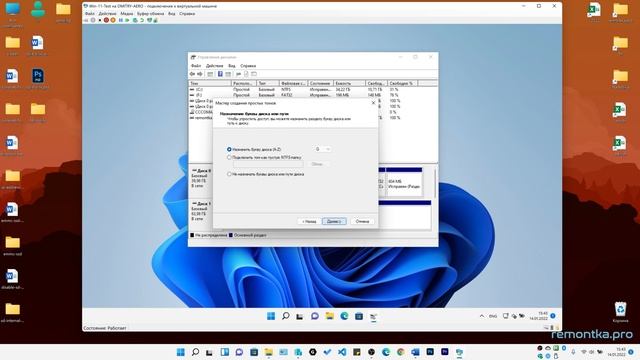Click Forward arrow in Disk Management toolbar

point(200,74)
